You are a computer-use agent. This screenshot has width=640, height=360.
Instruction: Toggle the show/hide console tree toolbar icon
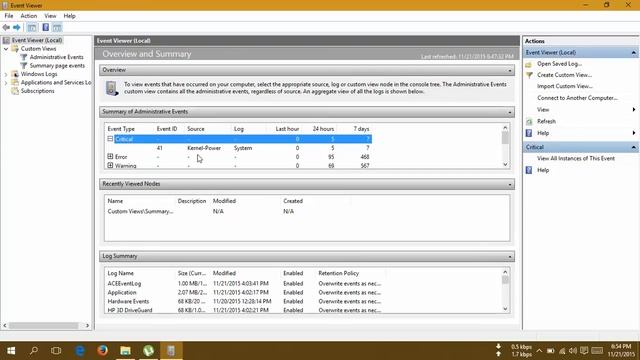tap(32, 27)
